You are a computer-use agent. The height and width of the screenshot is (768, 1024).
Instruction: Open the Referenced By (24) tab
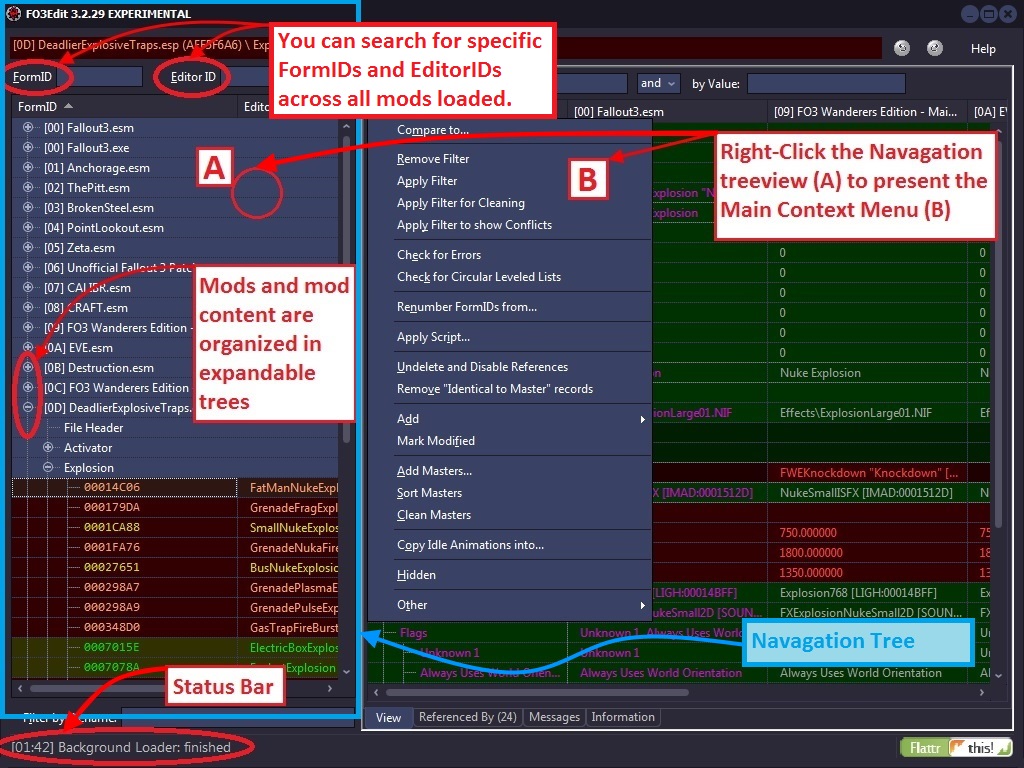point(468,717)
